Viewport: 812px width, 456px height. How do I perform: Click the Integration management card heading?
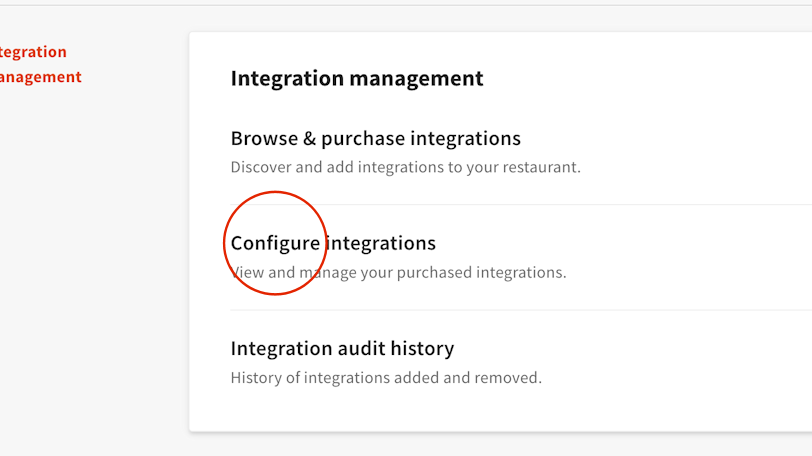(357, 78)
